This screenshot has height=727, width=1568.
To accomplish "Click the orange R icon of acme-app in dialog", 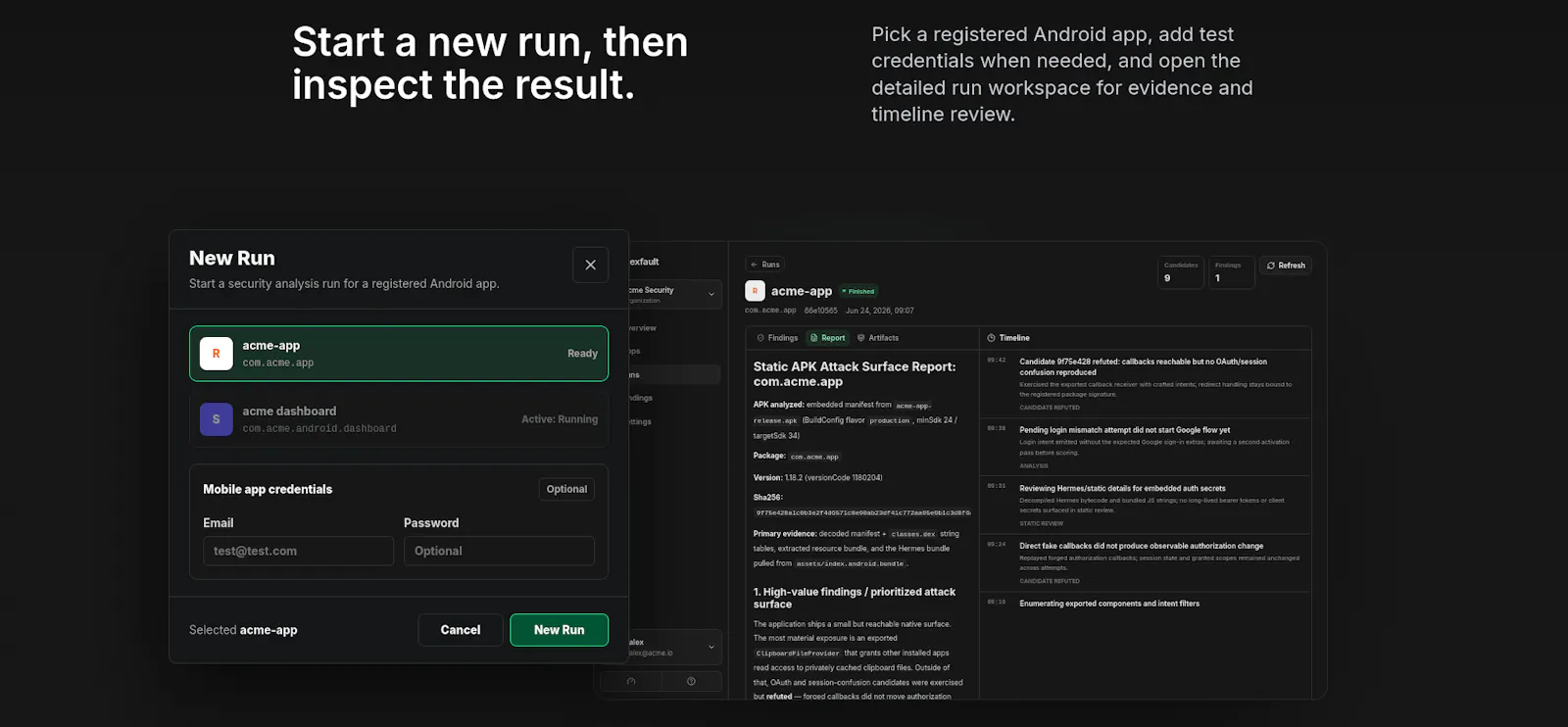I will pos(217,354).
